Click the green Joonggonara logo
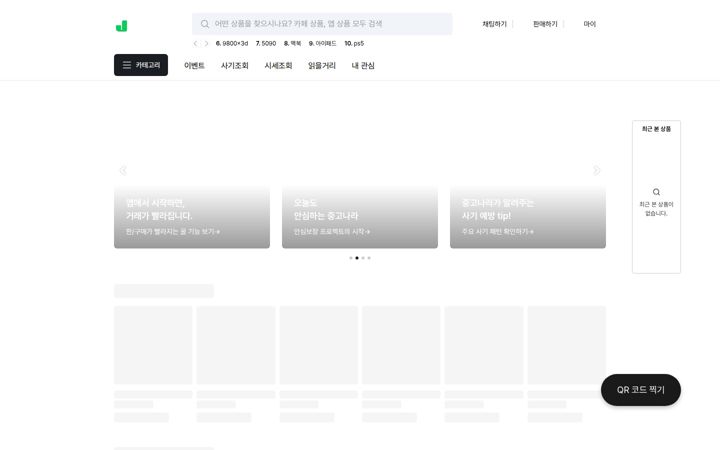This screenshot has width=720, height=450. (x=122, y=26)
